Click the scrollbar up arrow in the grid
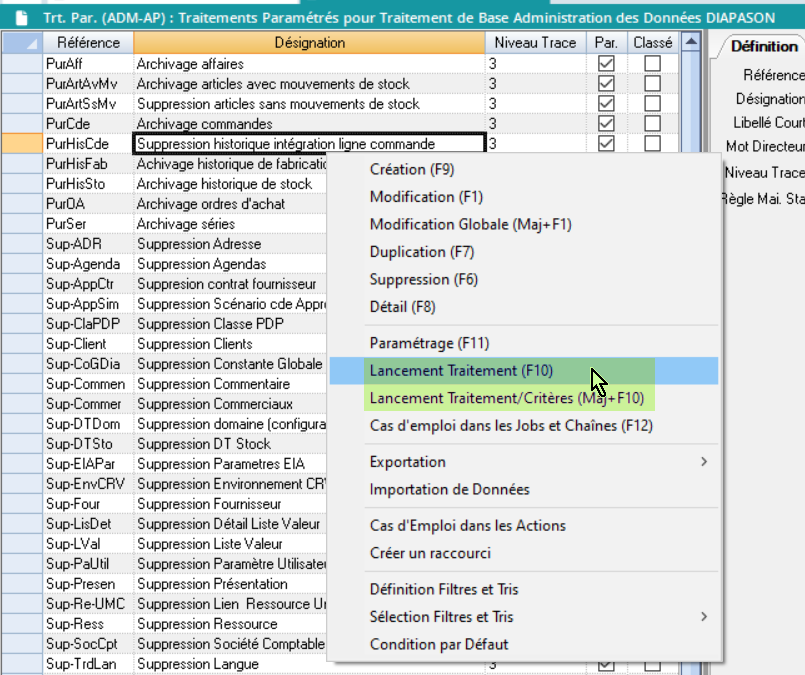This screenshot has width=805, height=675. pyautogui.click(x=689, y=43)
